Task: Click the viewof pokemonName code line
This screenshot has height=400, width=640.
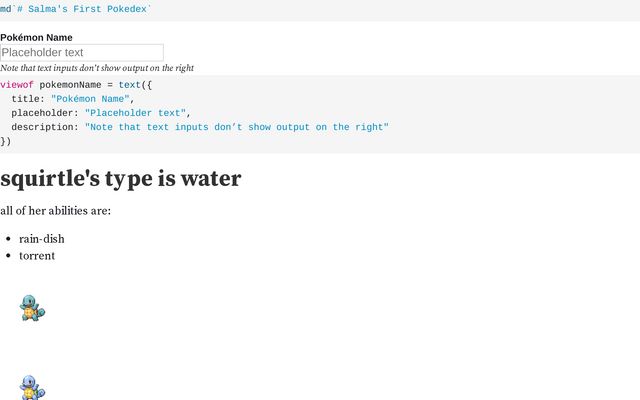Action: (x=76, y=85)
